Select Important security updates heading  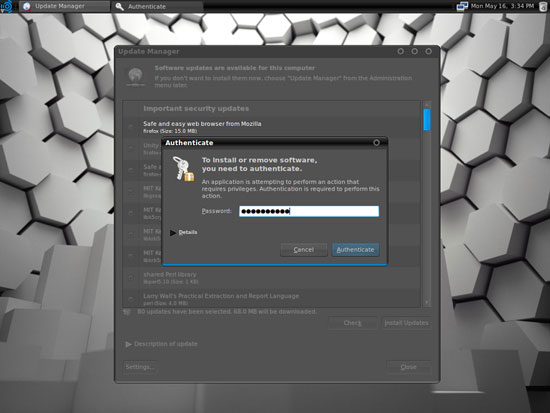click(x=196, y=108)
